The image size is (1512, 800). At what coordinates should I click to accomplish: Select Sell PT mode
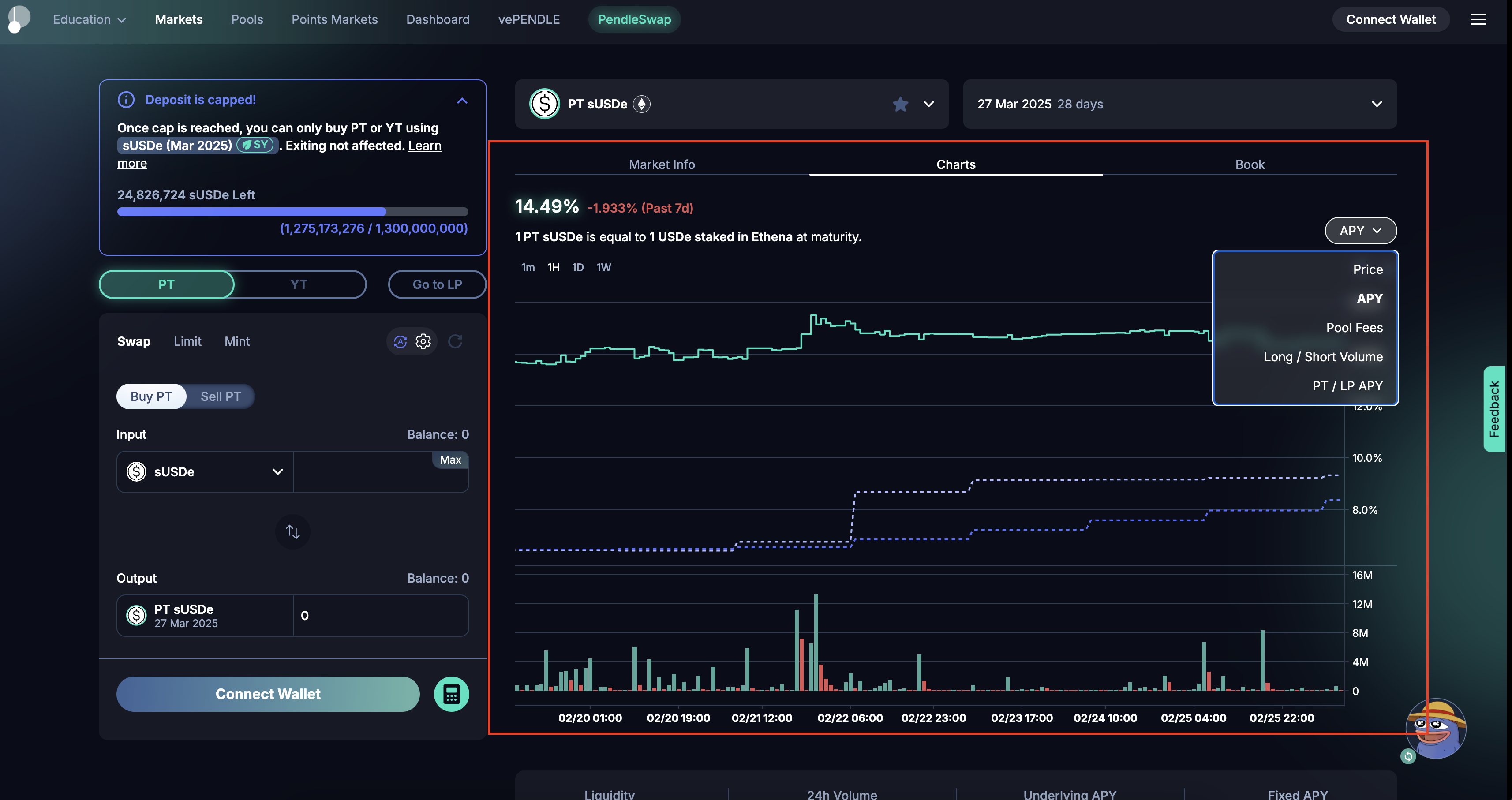point(221,396)
